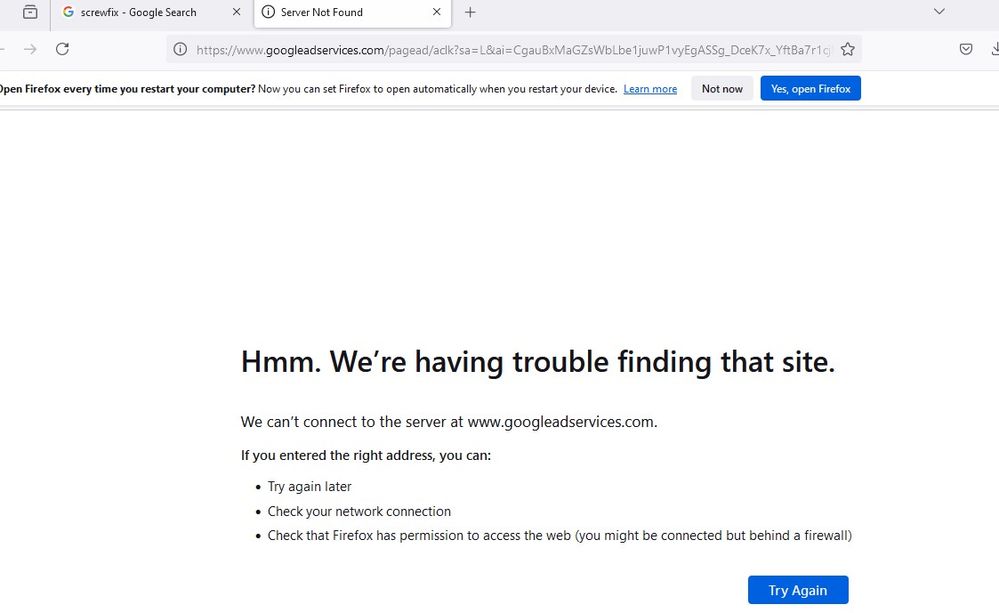Open the Learn more link
This screenshot has height=613, width=999.
pos(650,89)
